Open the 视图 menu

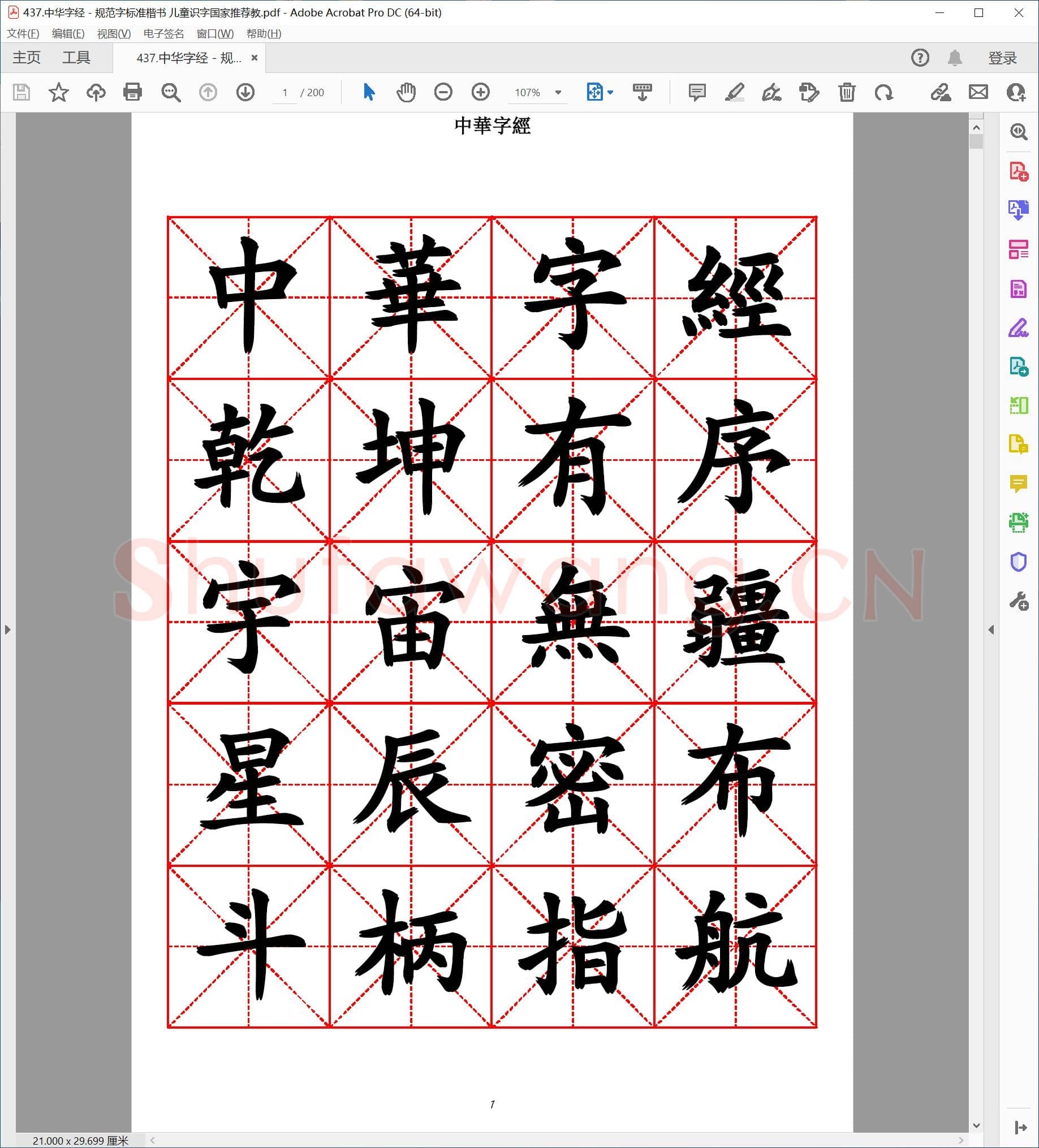coord(114,34)
